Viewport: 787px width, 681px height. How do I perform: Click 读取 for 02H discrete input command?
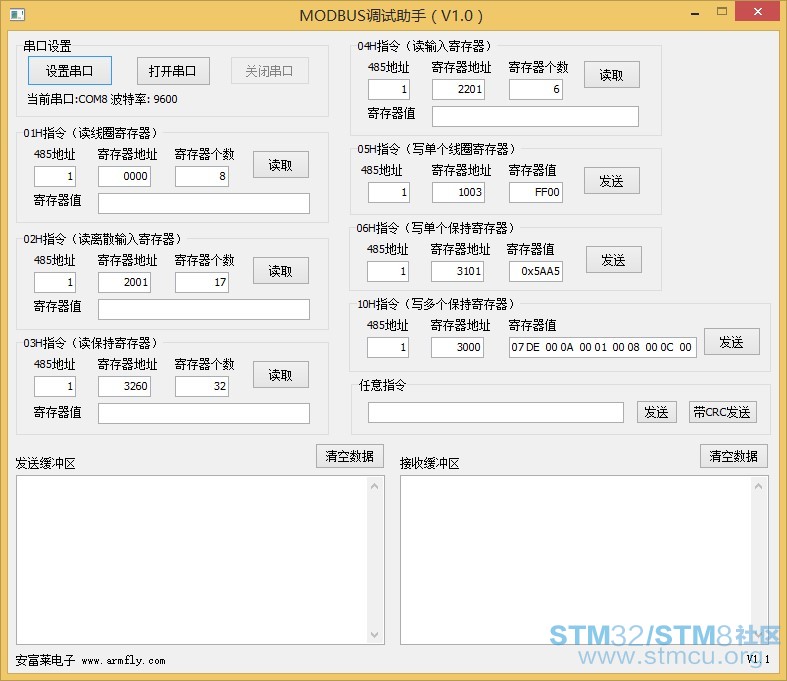281,271
